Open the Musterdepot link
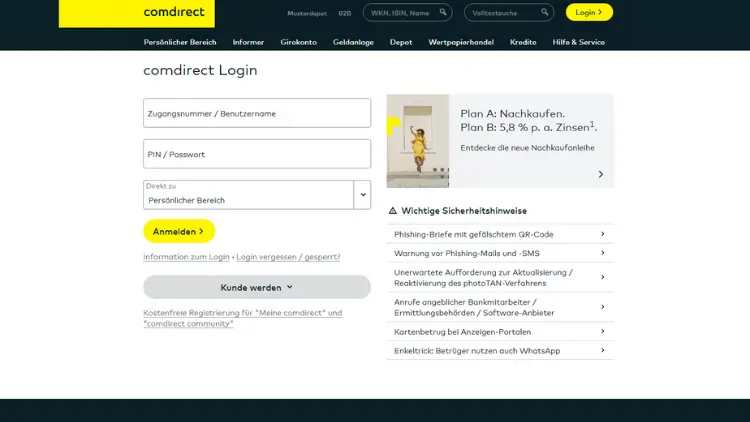This screenshot has height=422, width=750. [307, 13]
